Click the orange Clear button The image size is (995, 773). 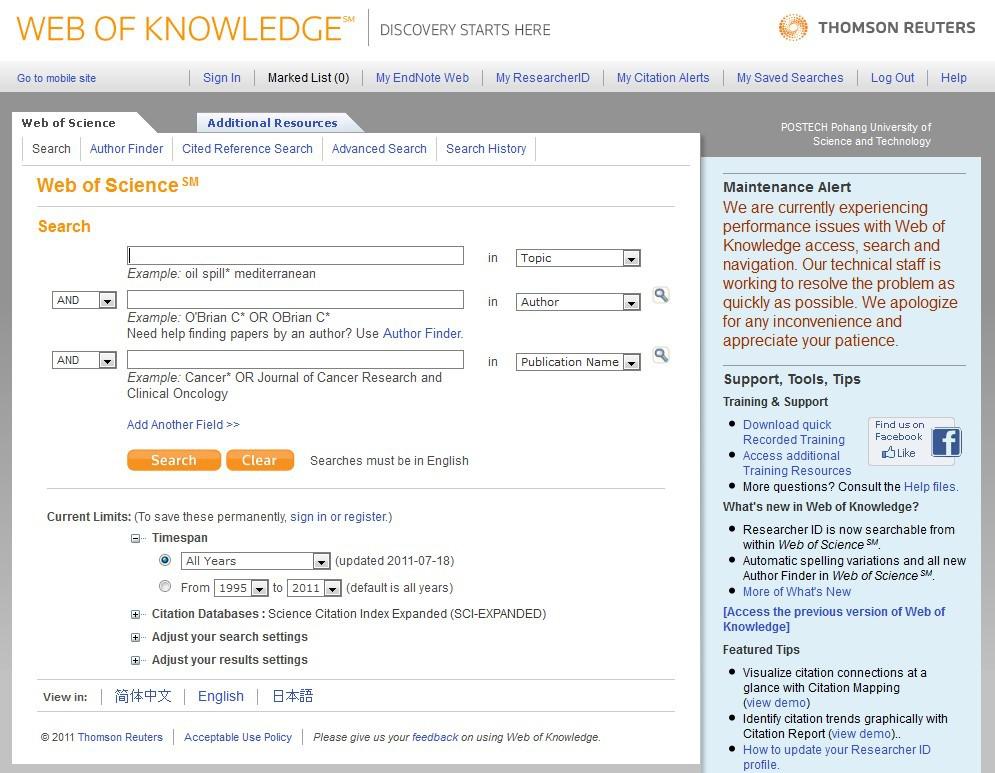coord(260,460)
